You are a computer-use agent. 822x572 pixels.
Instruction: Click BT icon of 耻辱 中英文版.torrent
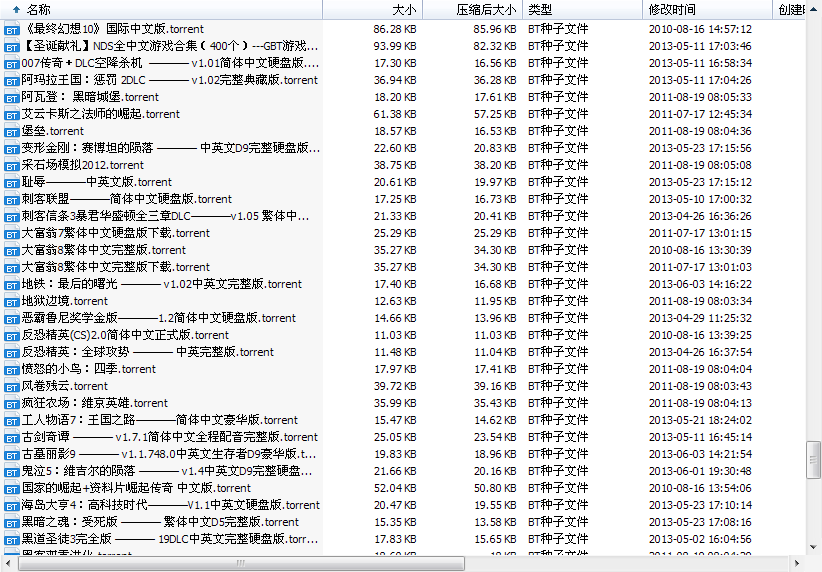point(12,183)
